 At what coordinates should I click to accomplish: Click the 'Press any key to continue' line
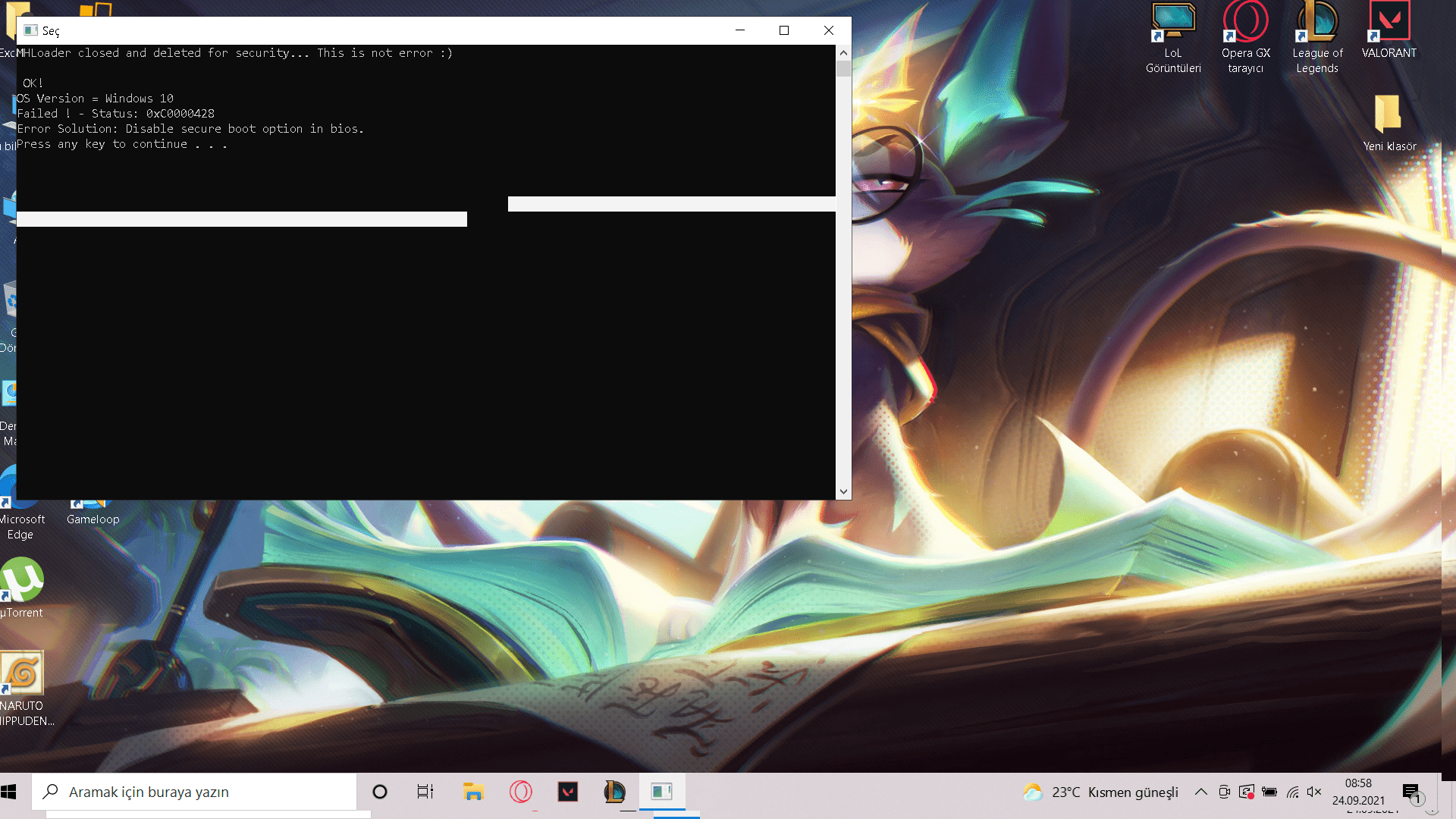click(122, 144)
